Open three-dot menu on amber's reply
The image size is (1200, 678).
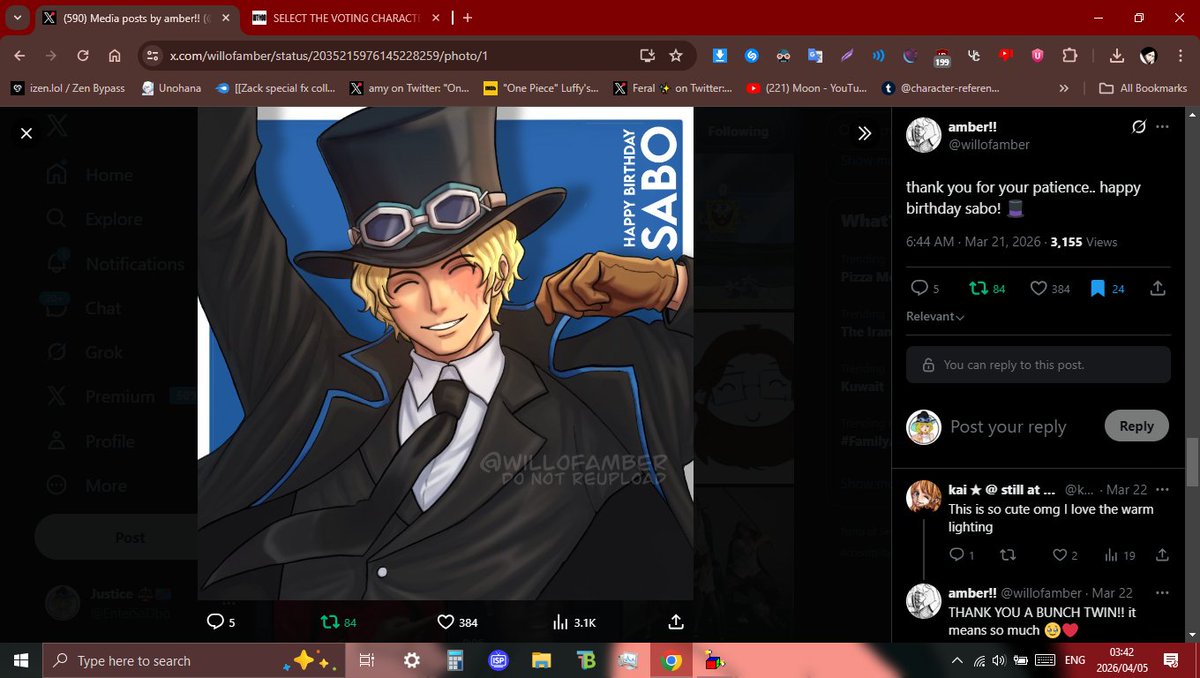(x=1162, y=593)
